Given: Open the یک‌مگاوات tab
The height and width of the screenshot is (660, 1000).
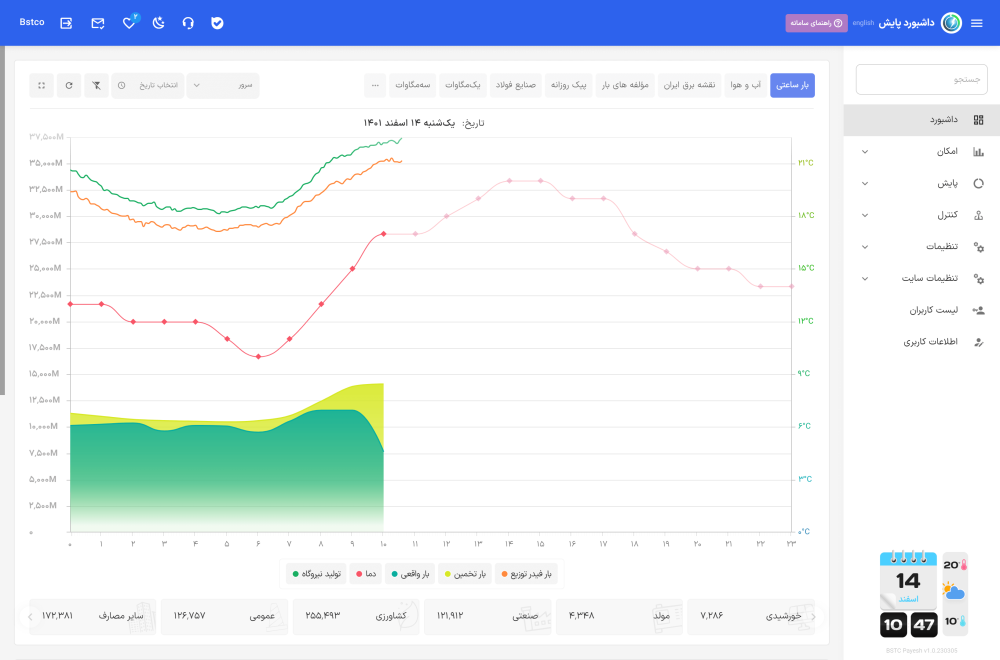Looking at the screenshot, I should [462, 85].
